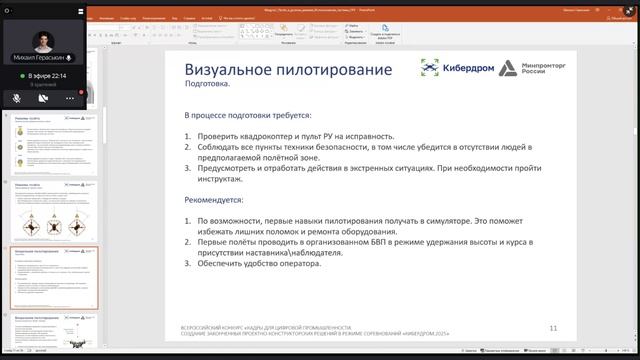This screenshot has width=640, height=360.
Task: Click the Подготовка subtitle text
Action: pos(207,84)
